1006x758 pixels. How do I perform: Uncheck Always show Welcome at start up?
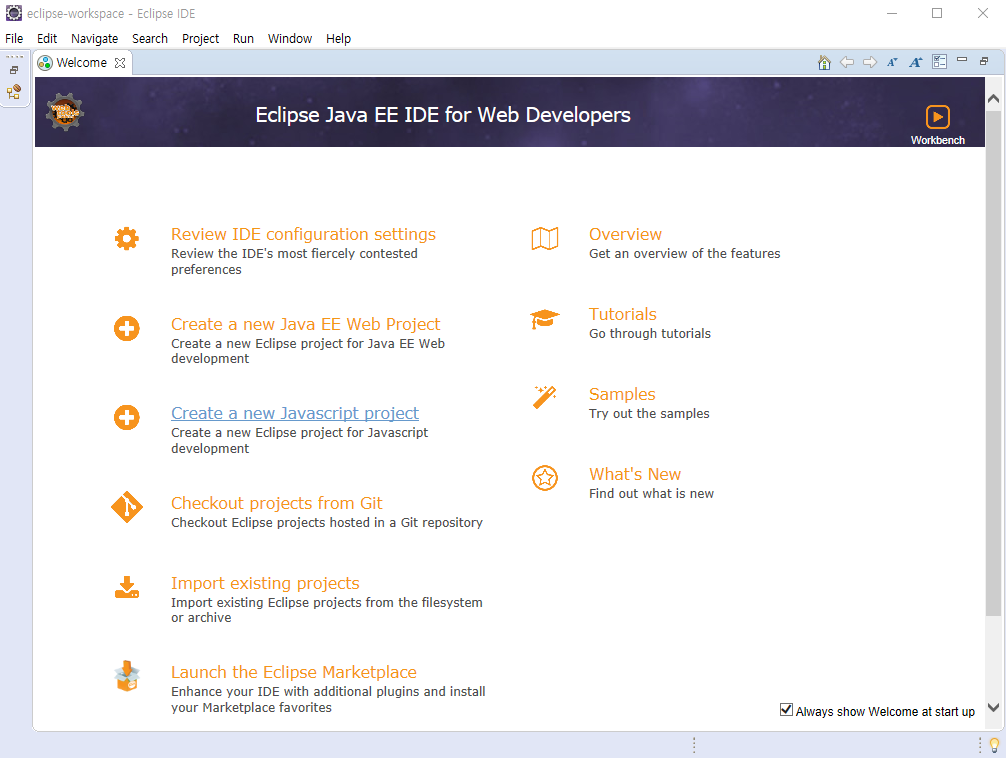pyautogui.click(x=786, y=710)
